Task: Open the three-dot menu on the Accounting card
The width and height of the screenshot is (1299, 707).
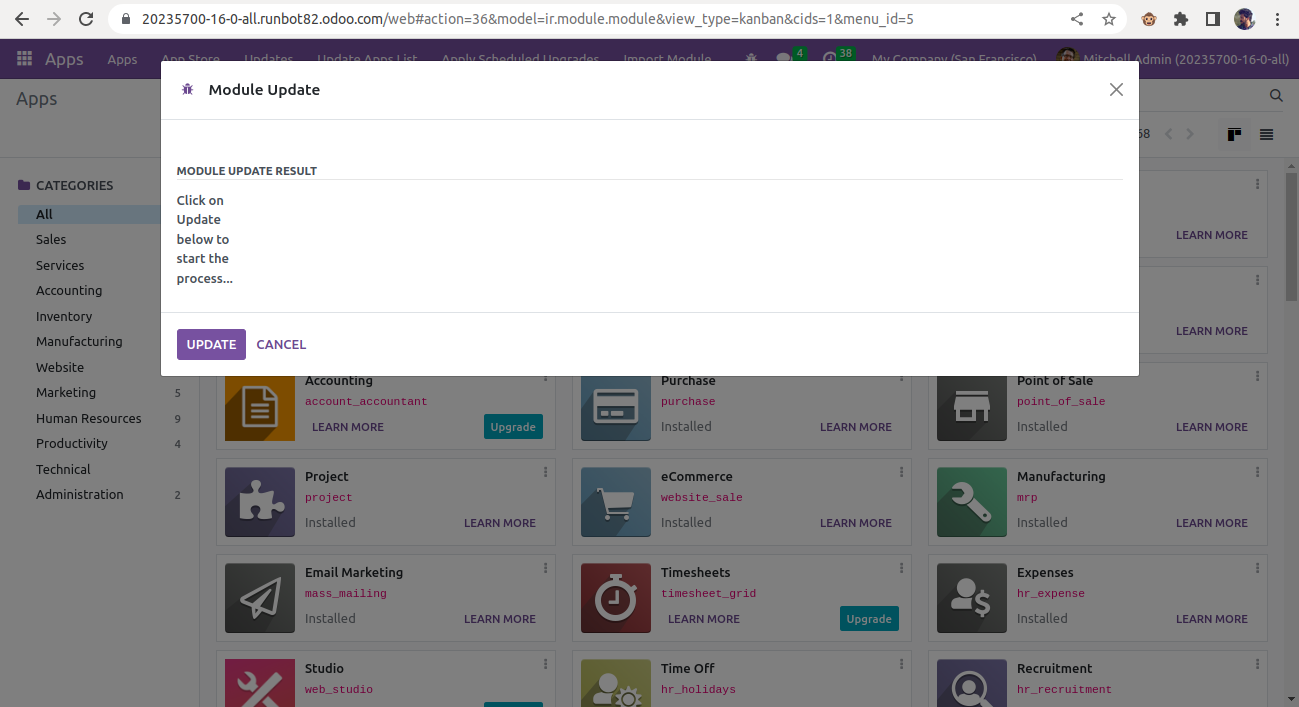Action: [545, 376]
